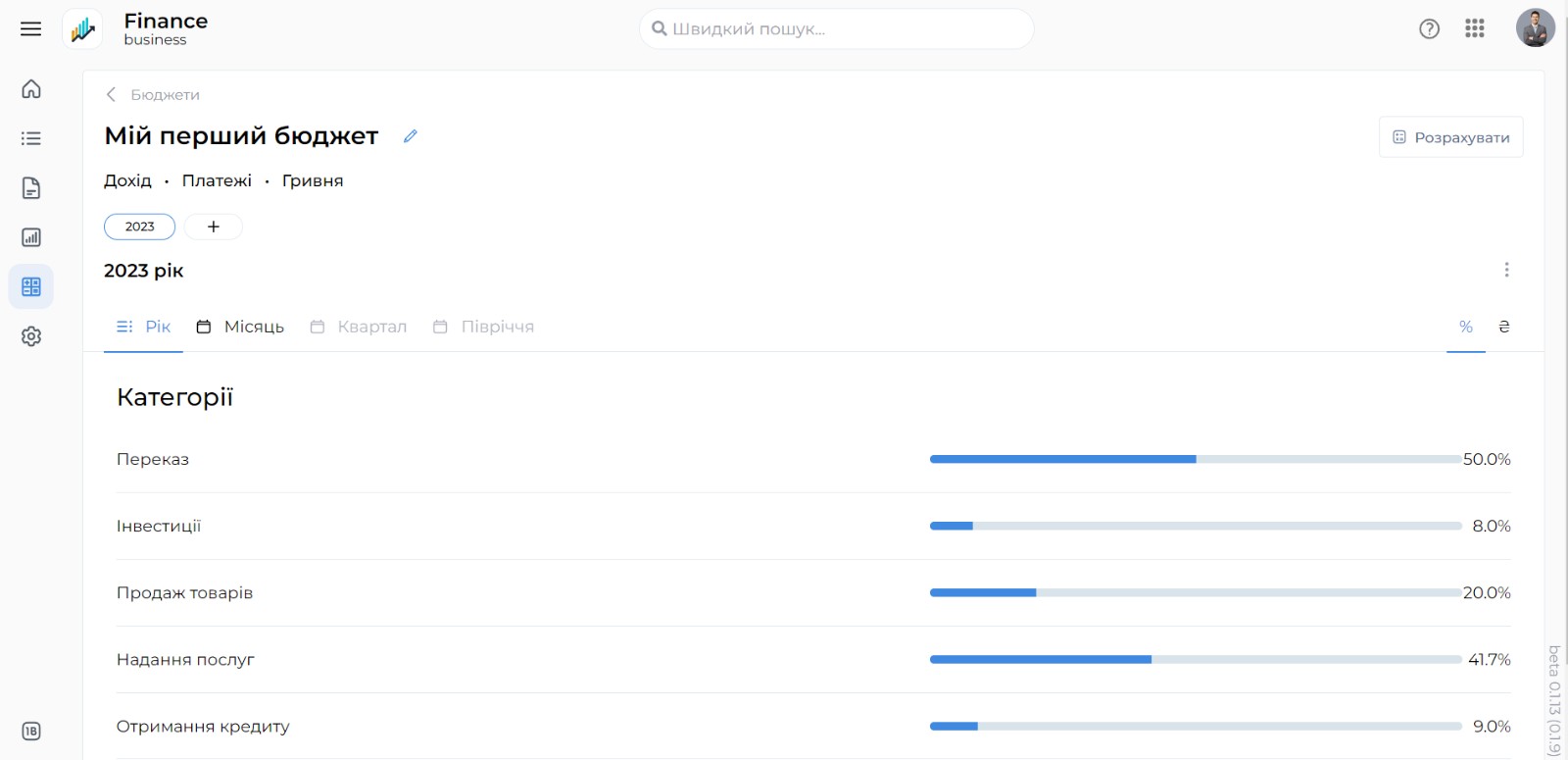
Task: Edit budget name with pencil icon
Action: [411, 136]
